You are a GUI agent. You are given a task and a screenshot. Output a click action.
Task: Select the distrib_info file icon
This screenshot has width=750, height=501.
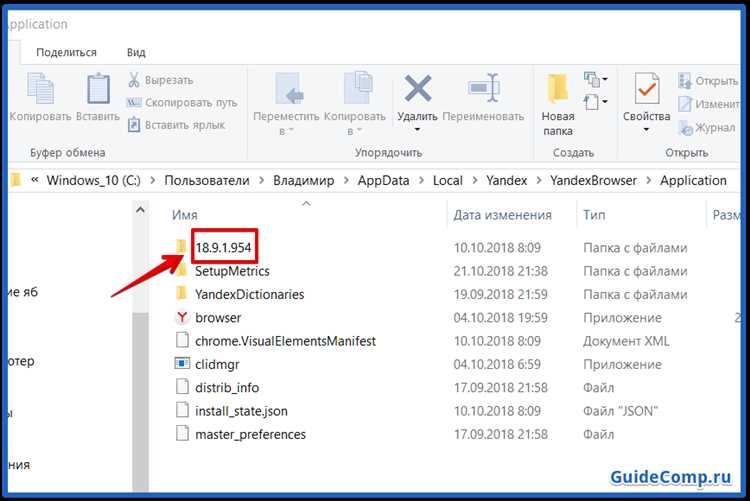tap(182, 387)
